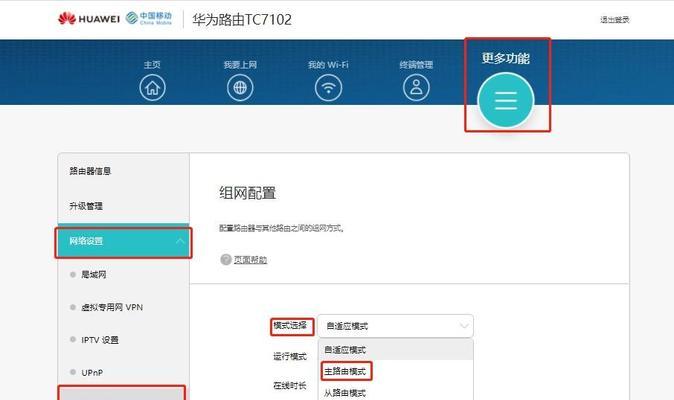The image size is (674, 400).
Task: Open the 页面帮助 help link
Action: coord(250,260)
